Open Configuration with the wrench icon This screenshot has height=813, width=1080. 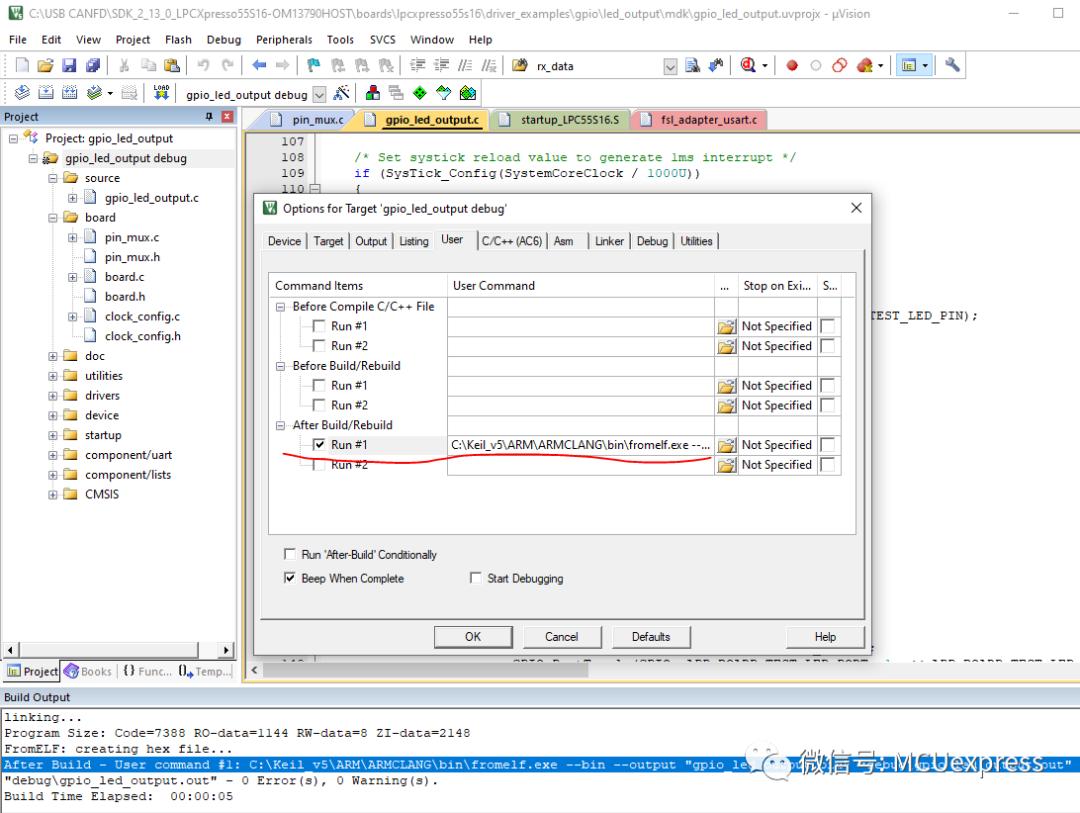click(x=952, y=65)
